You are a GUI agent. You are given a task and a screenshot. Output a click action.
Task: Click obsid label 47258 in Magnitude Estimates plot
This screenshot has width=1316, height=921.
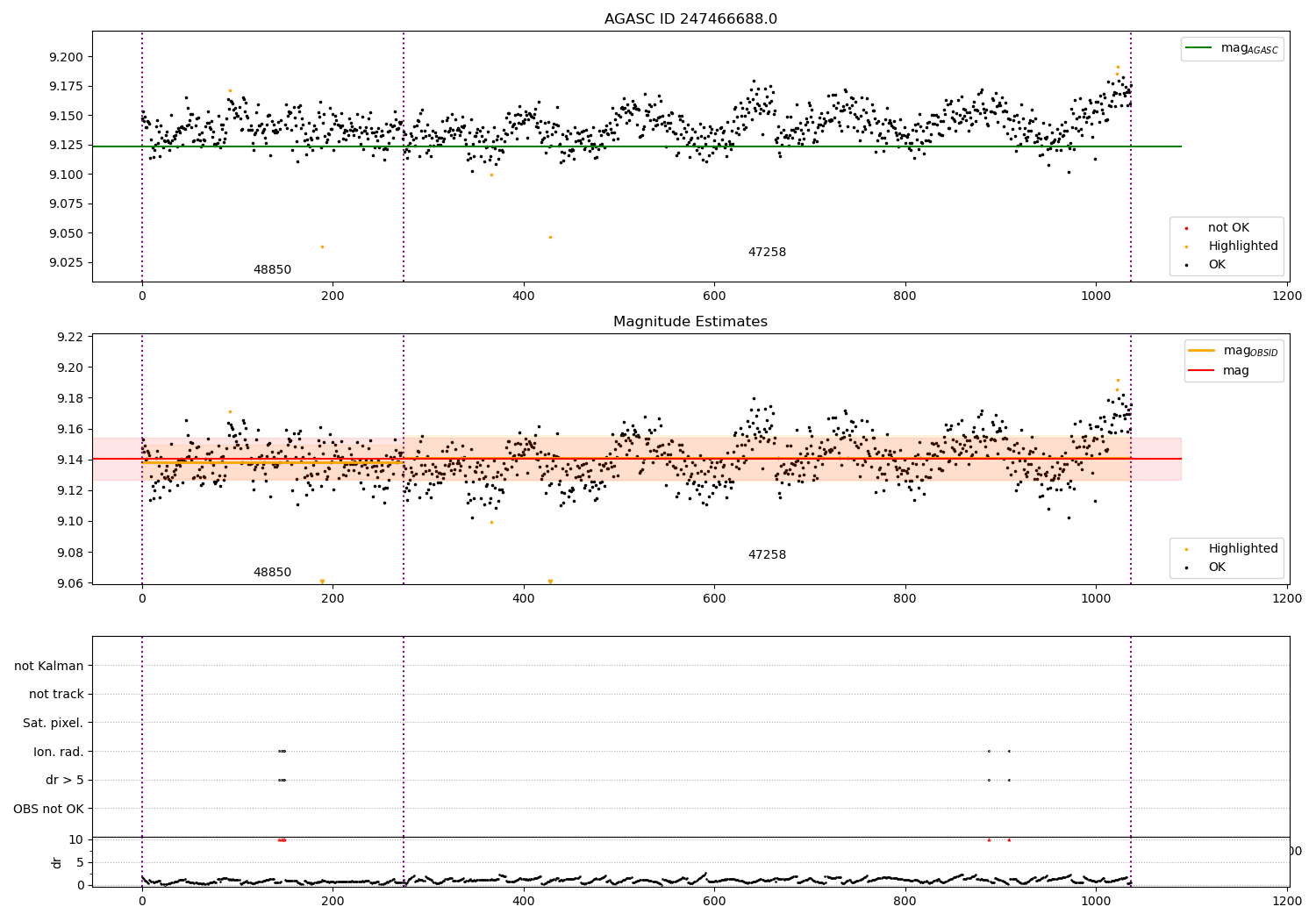[x=767, y=555]
